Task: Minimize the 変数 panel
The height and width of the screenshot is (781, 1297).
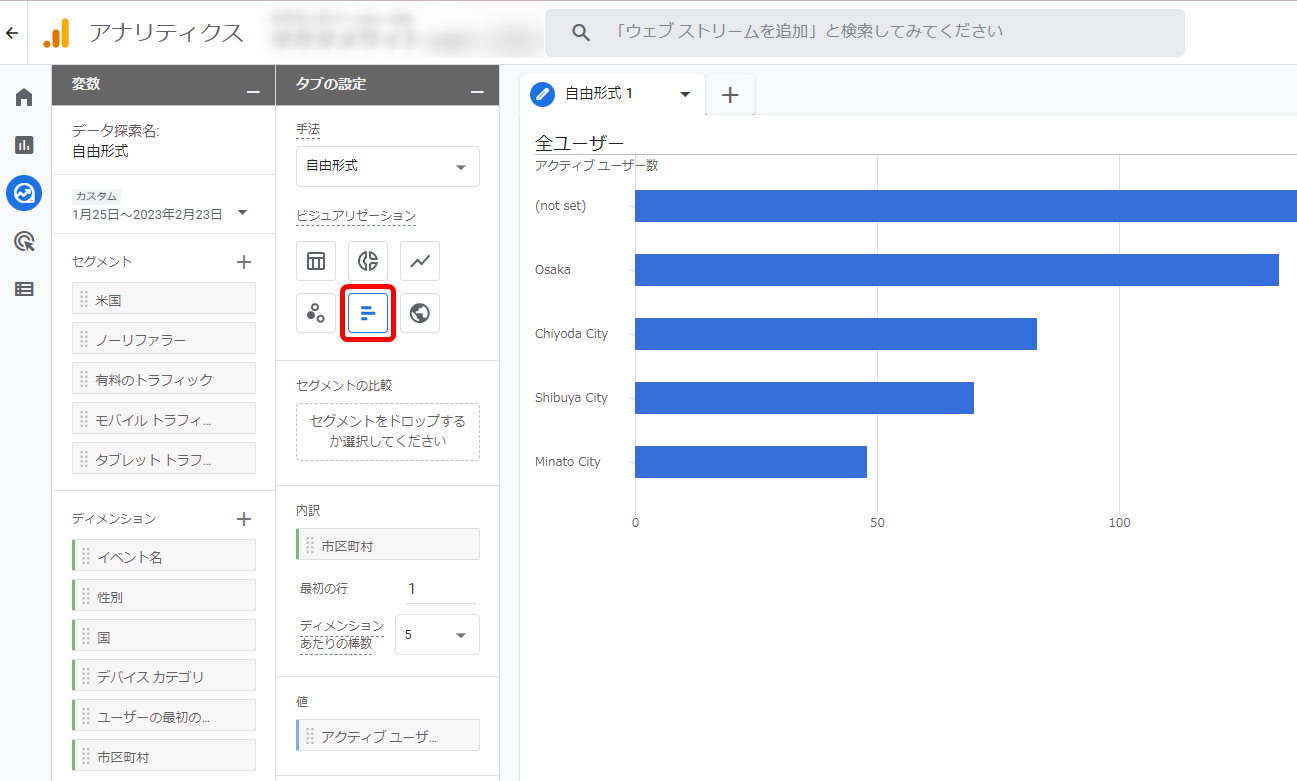Action: 253,92
